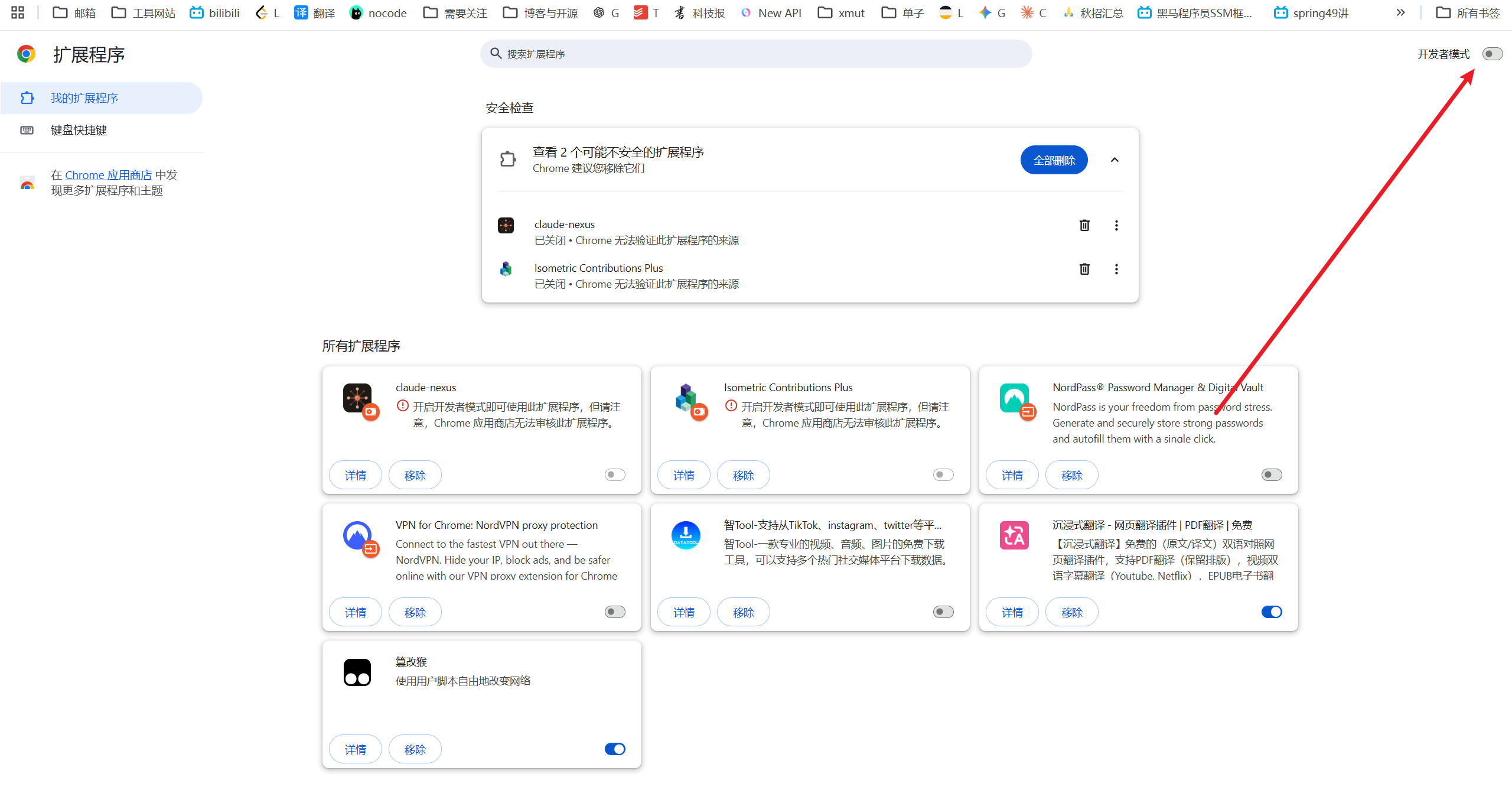Select 键盘快捷键 in the sidebar
Image resolution: width=1512 pixels, height=803 pixels.
click(x=79, y=130)
